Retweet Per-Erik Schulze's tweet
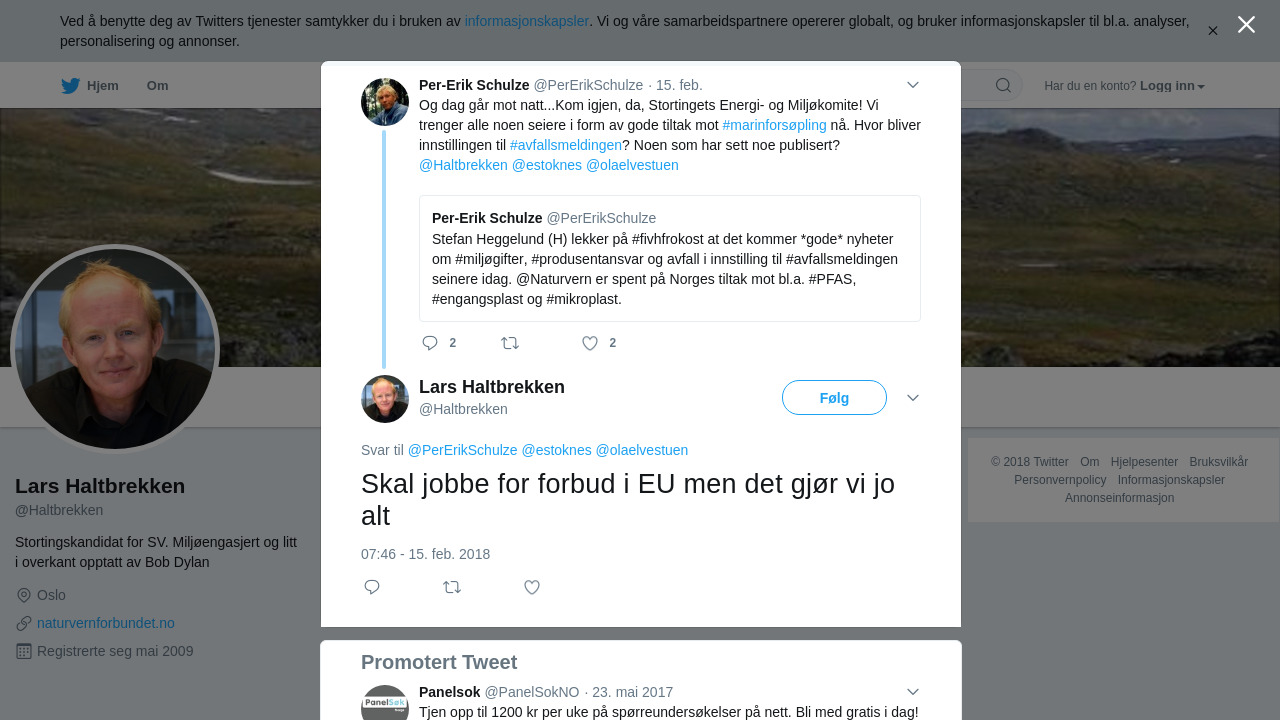Image resolution: width=1280 pixels, height=720 pixels. click(510, 343)
